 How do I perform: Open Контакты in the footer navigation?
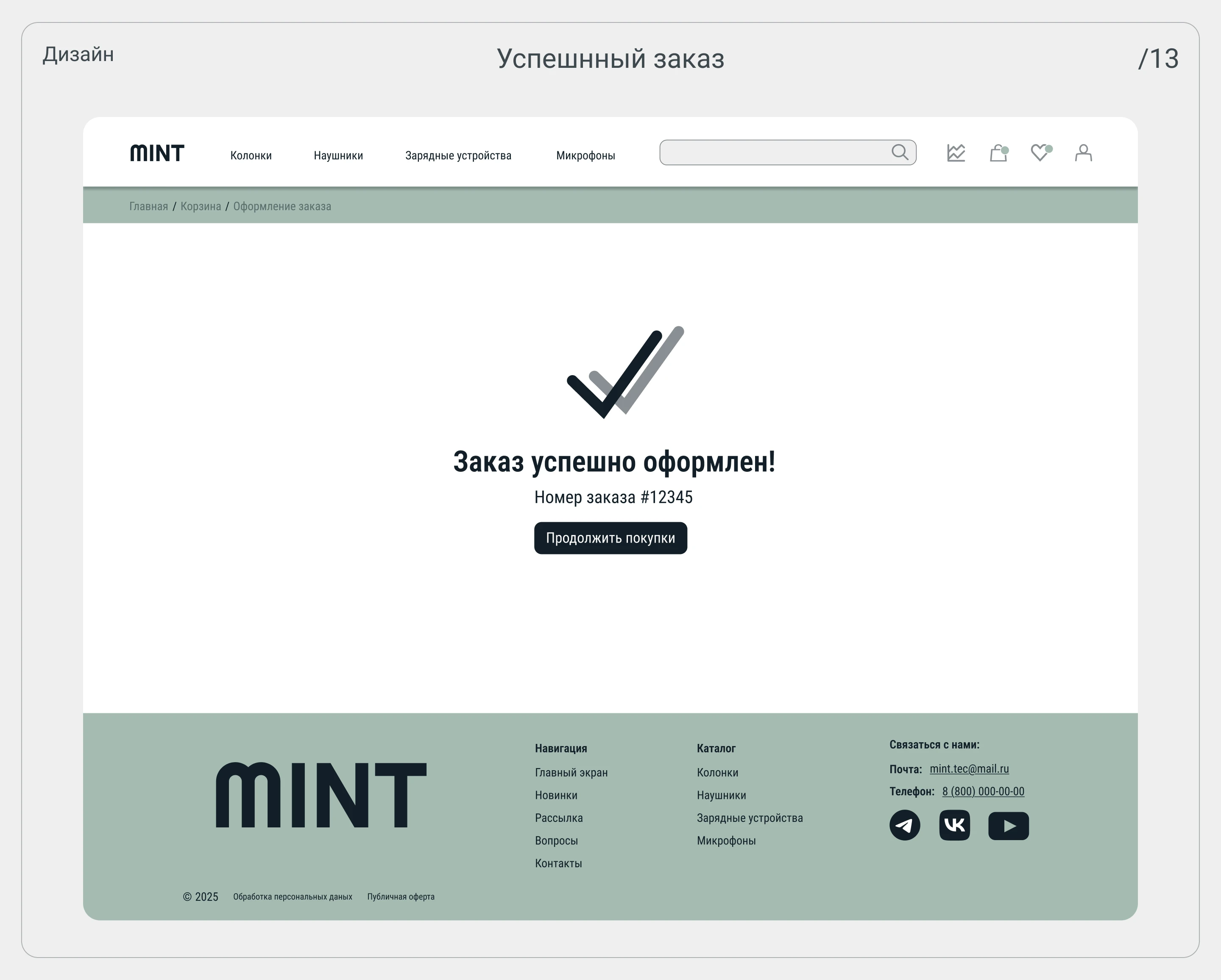click(558, 863)
